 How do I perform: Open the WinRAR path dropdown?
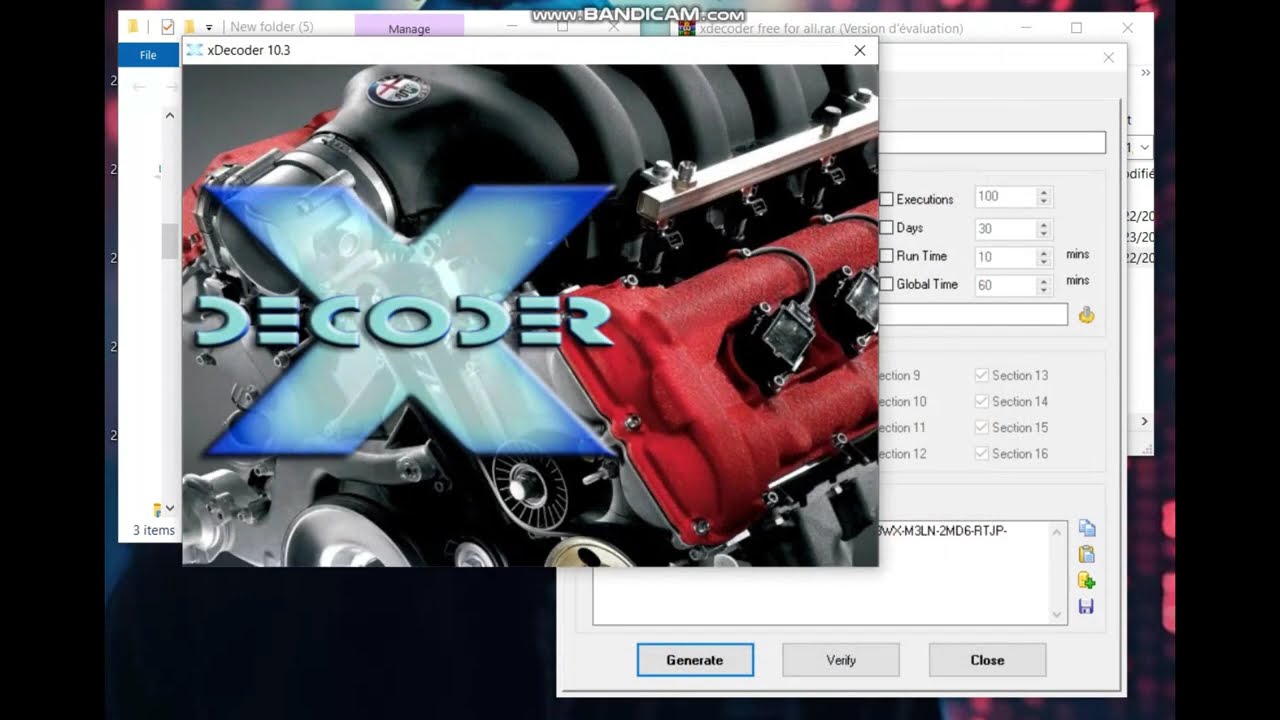(x=1144, y=147)
